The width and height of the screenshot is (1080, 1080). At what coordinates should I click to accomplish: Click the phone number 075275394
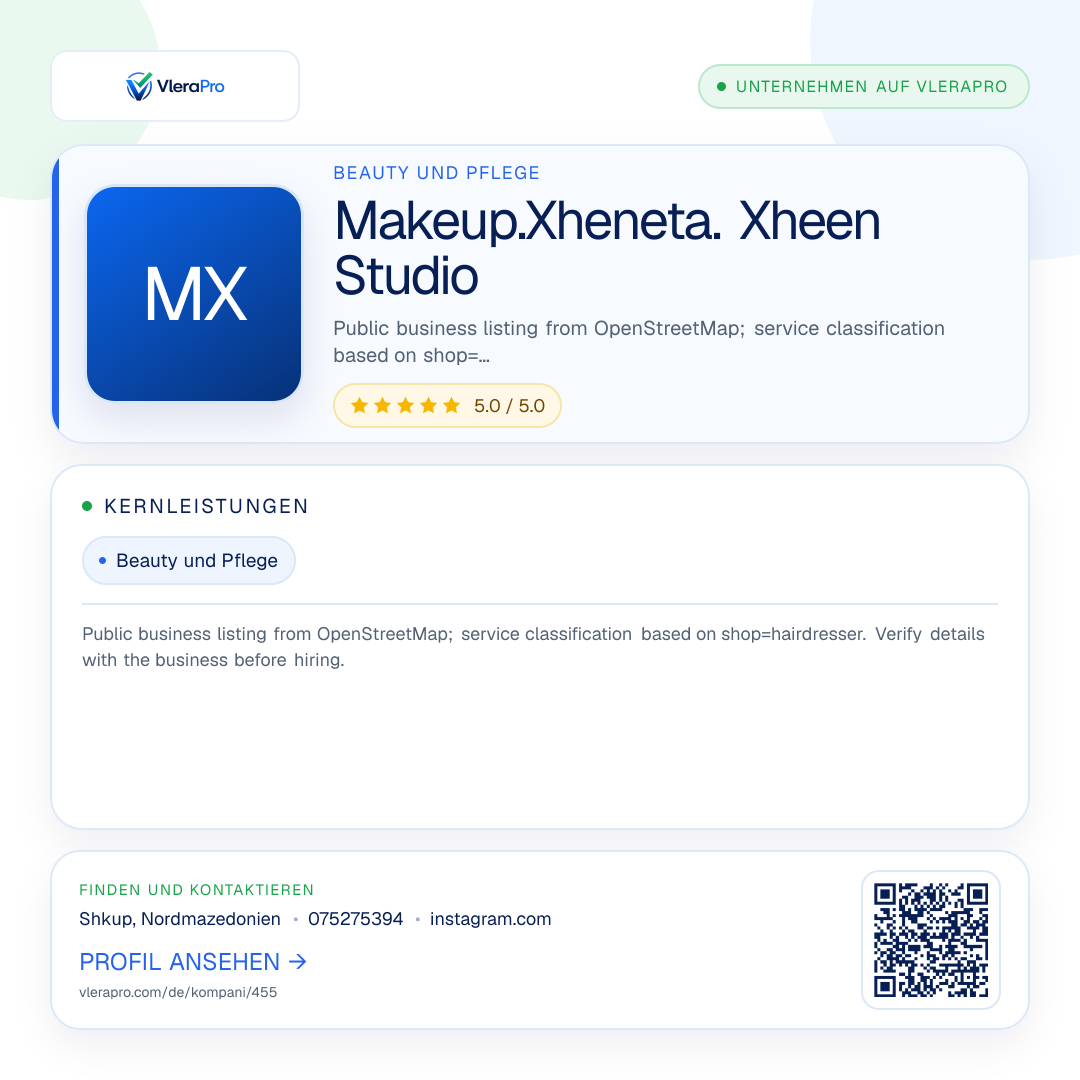tap(355, 919)
